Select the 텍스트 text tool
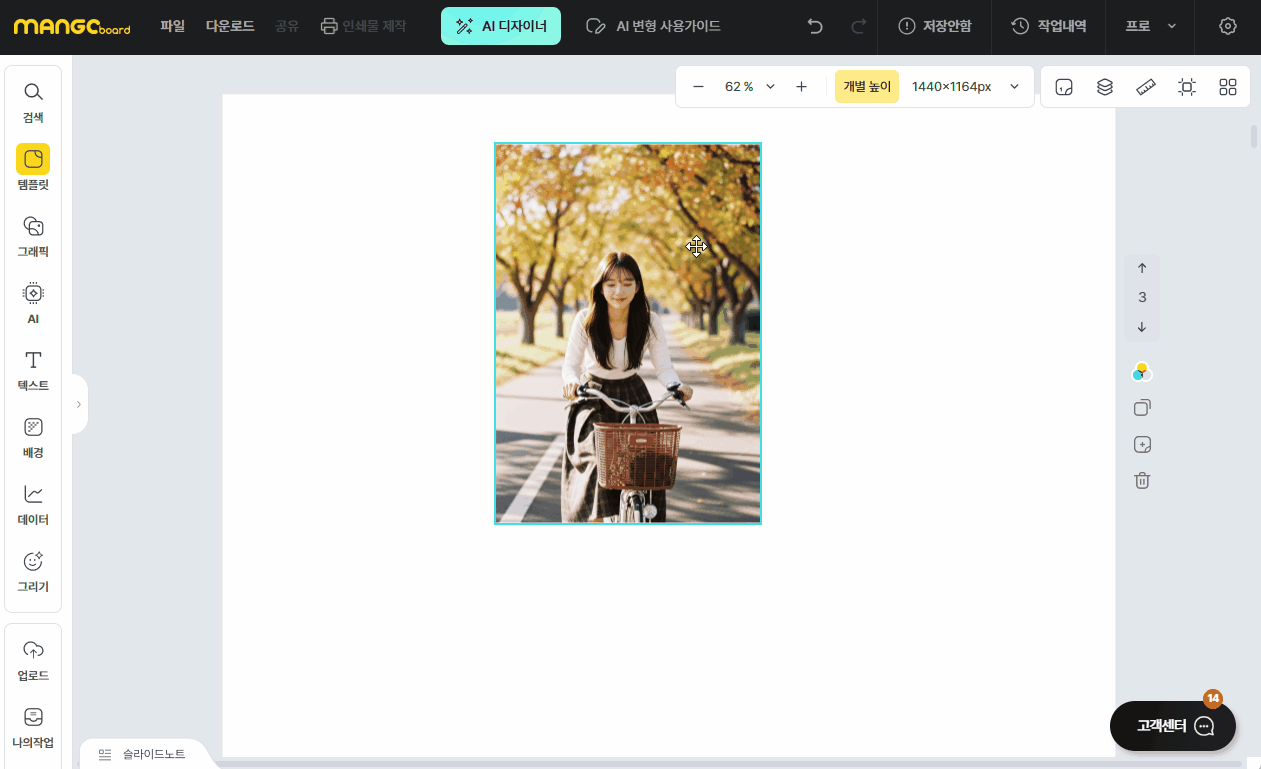 click(33, 370)
